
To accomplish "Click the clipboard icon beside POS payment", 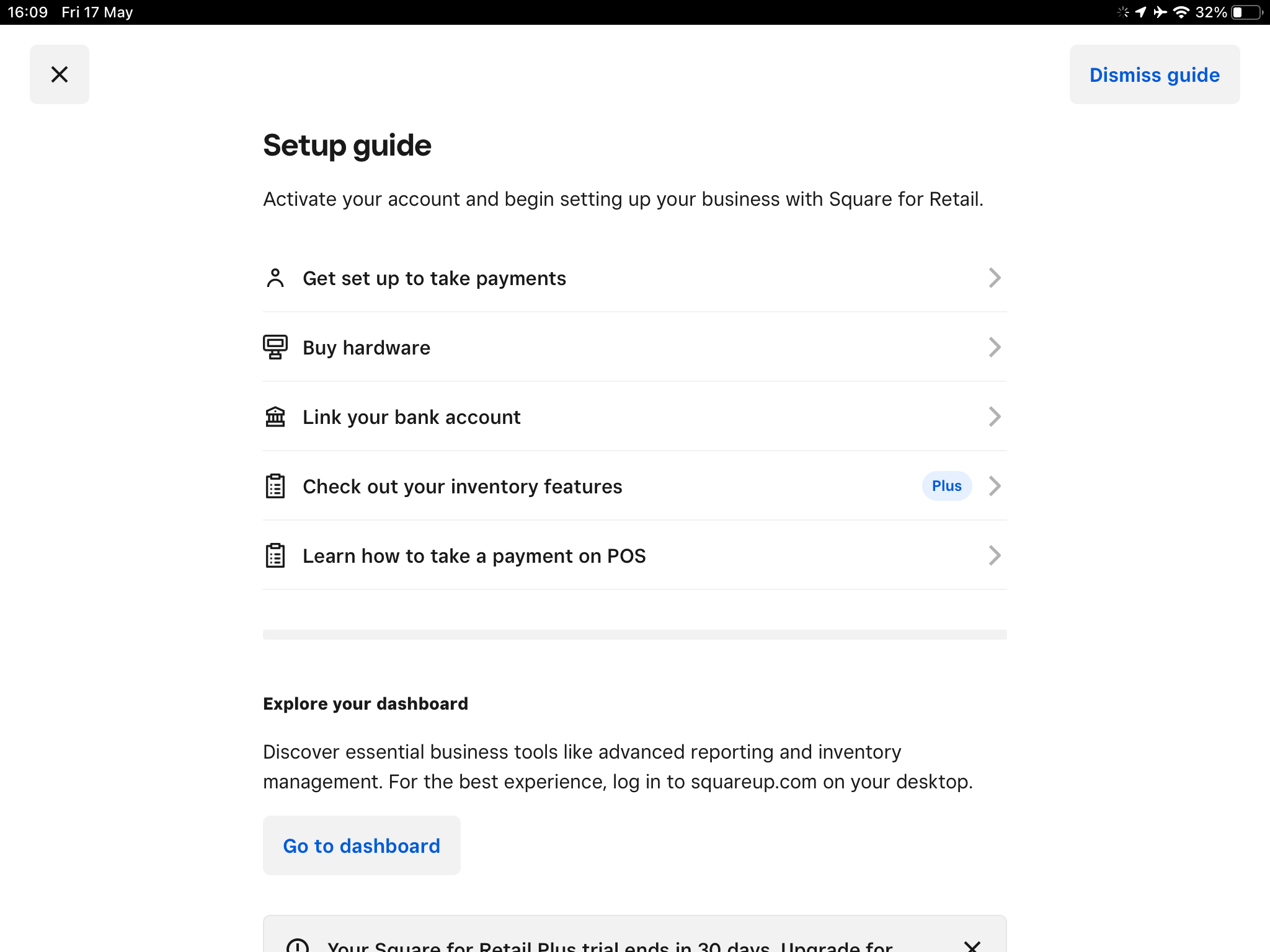I will pos(275,556).
